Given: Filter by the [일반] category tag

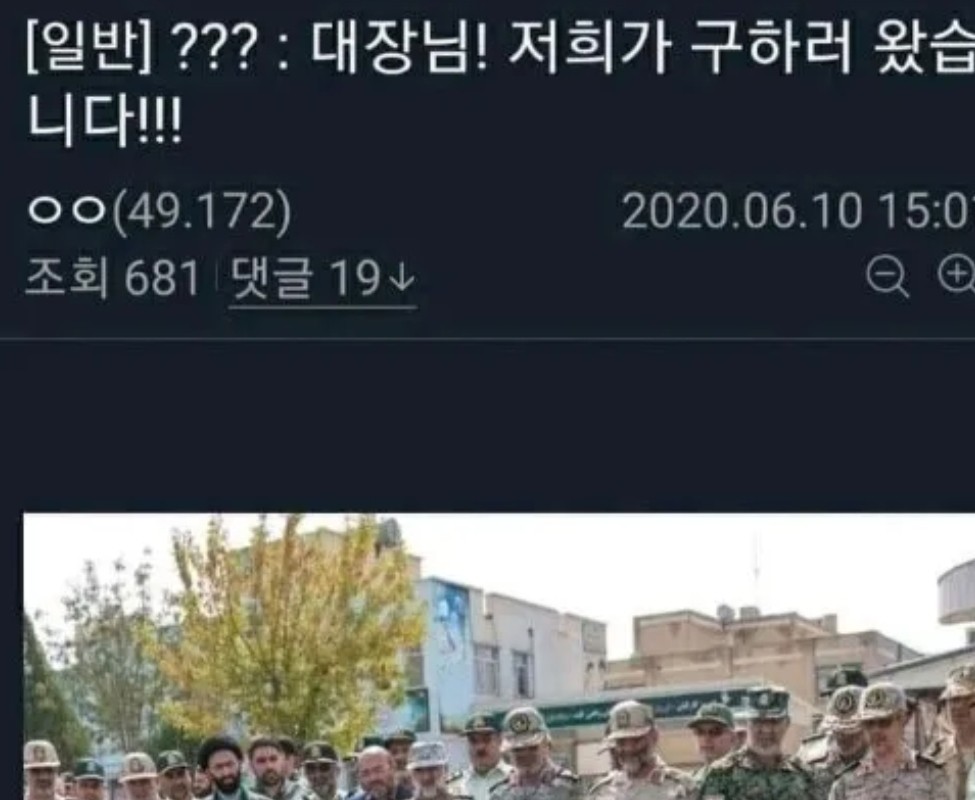Looking at the screenshot, I should tap(90, 48).
